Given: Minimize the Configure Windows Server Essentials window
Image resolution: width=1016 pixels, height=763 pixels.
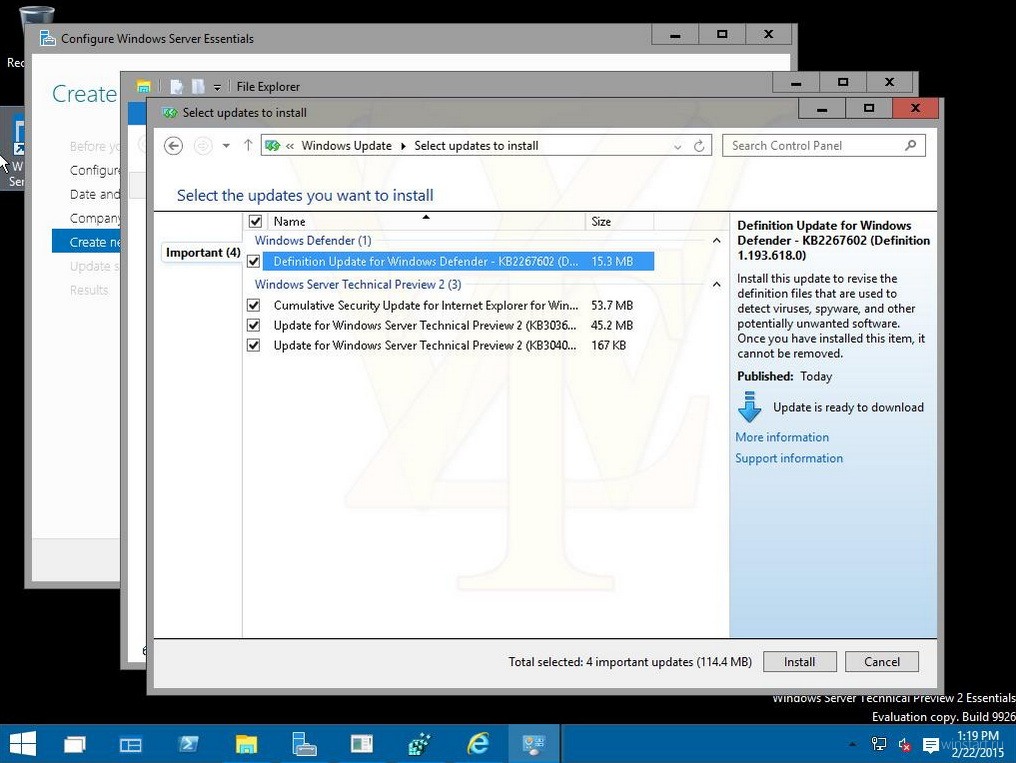Looking at the screenshot, I should pyautogui.click(x=675, y=35).
